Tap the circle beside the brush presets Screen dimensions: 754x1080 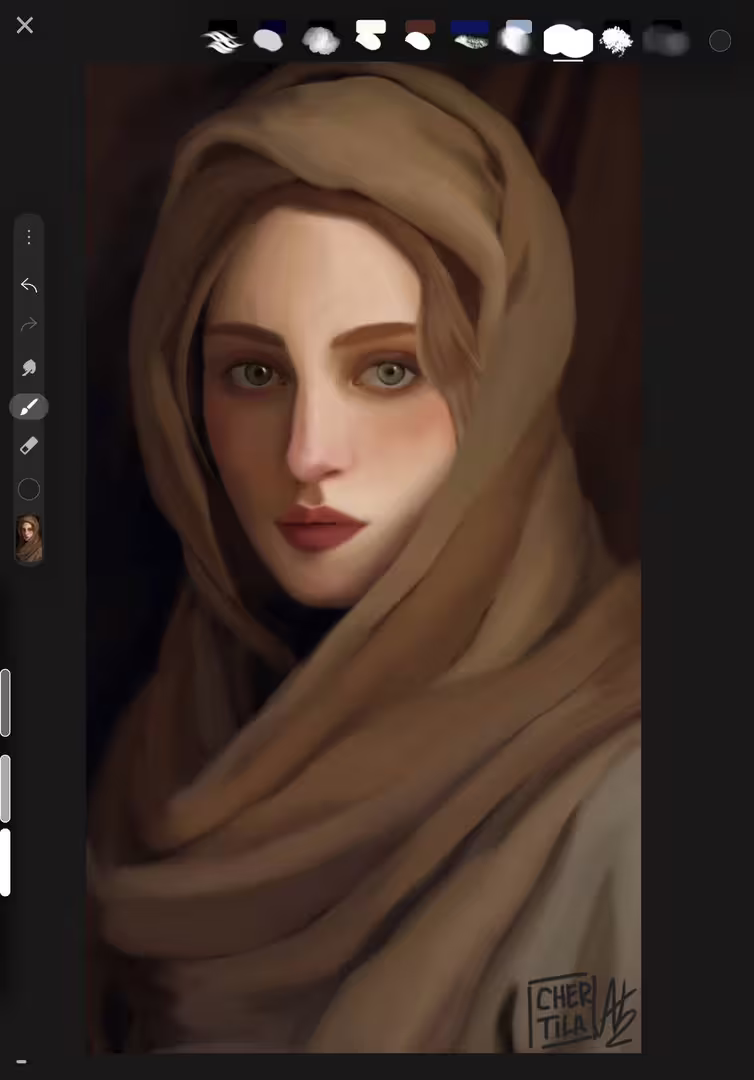(x=720, y=41)
